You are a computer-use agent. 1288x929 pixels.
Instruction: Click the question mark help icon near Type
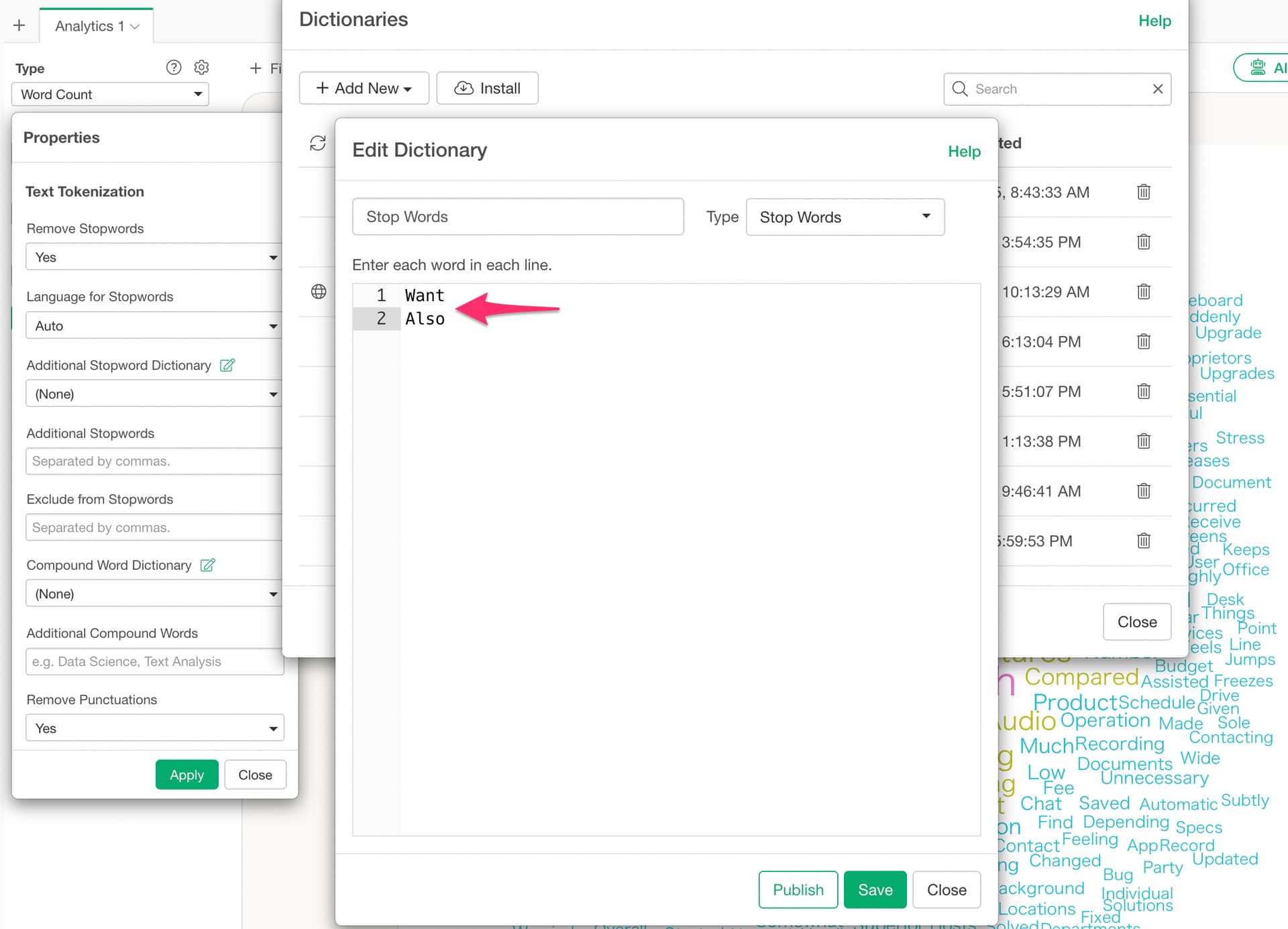click(x=173, y=67)
